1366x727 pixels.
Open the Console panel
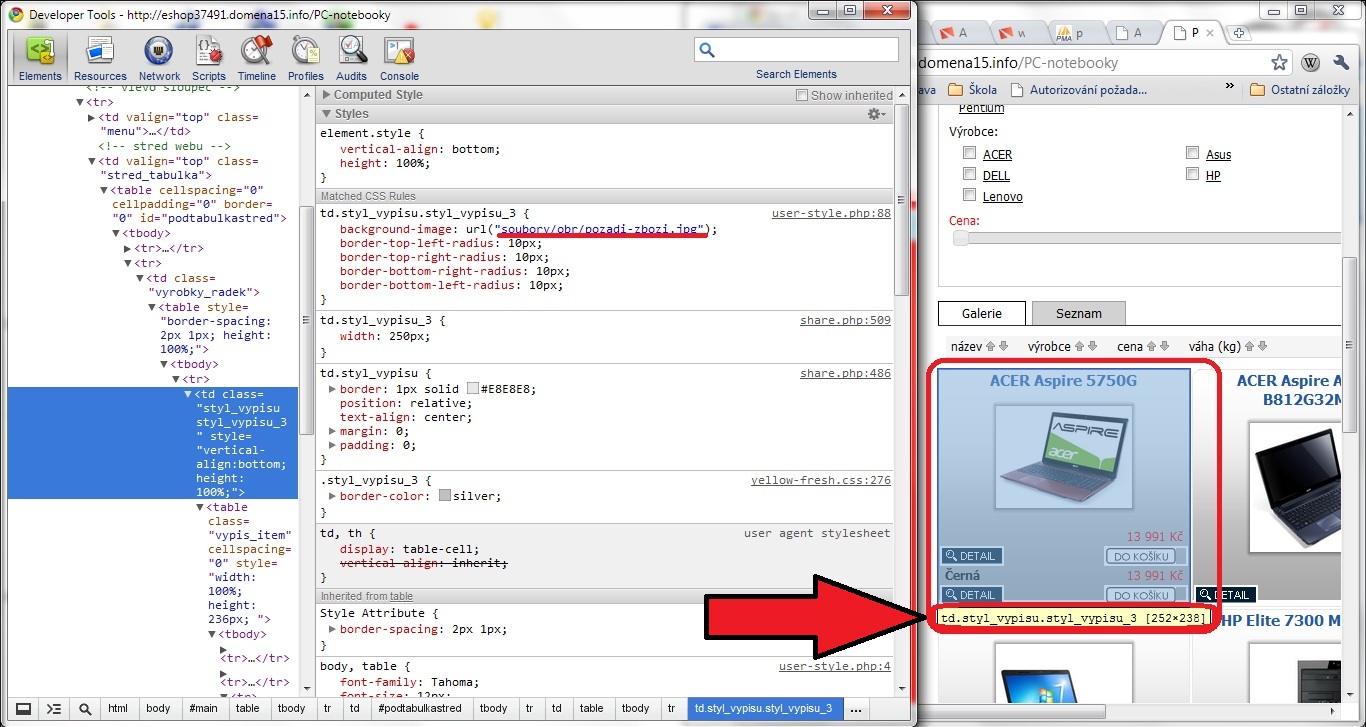[x=399, y=58]
